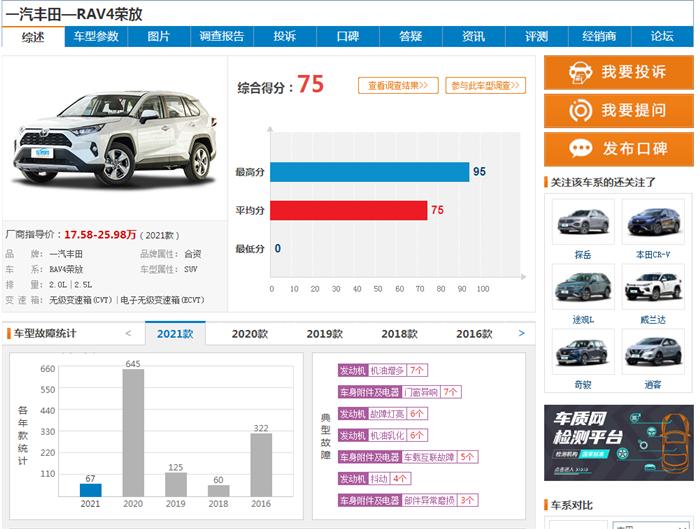Click the price 17.58-25.98万 text

[100, 235]
